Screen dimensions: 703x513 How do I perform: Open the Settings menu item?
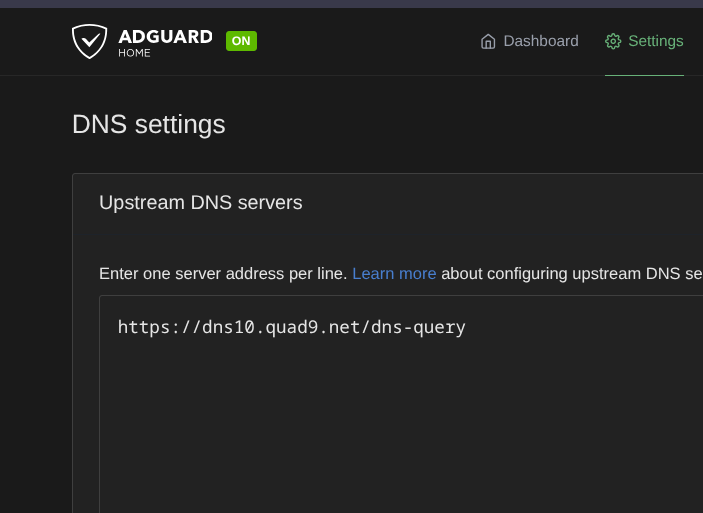(x=655, y=41)
